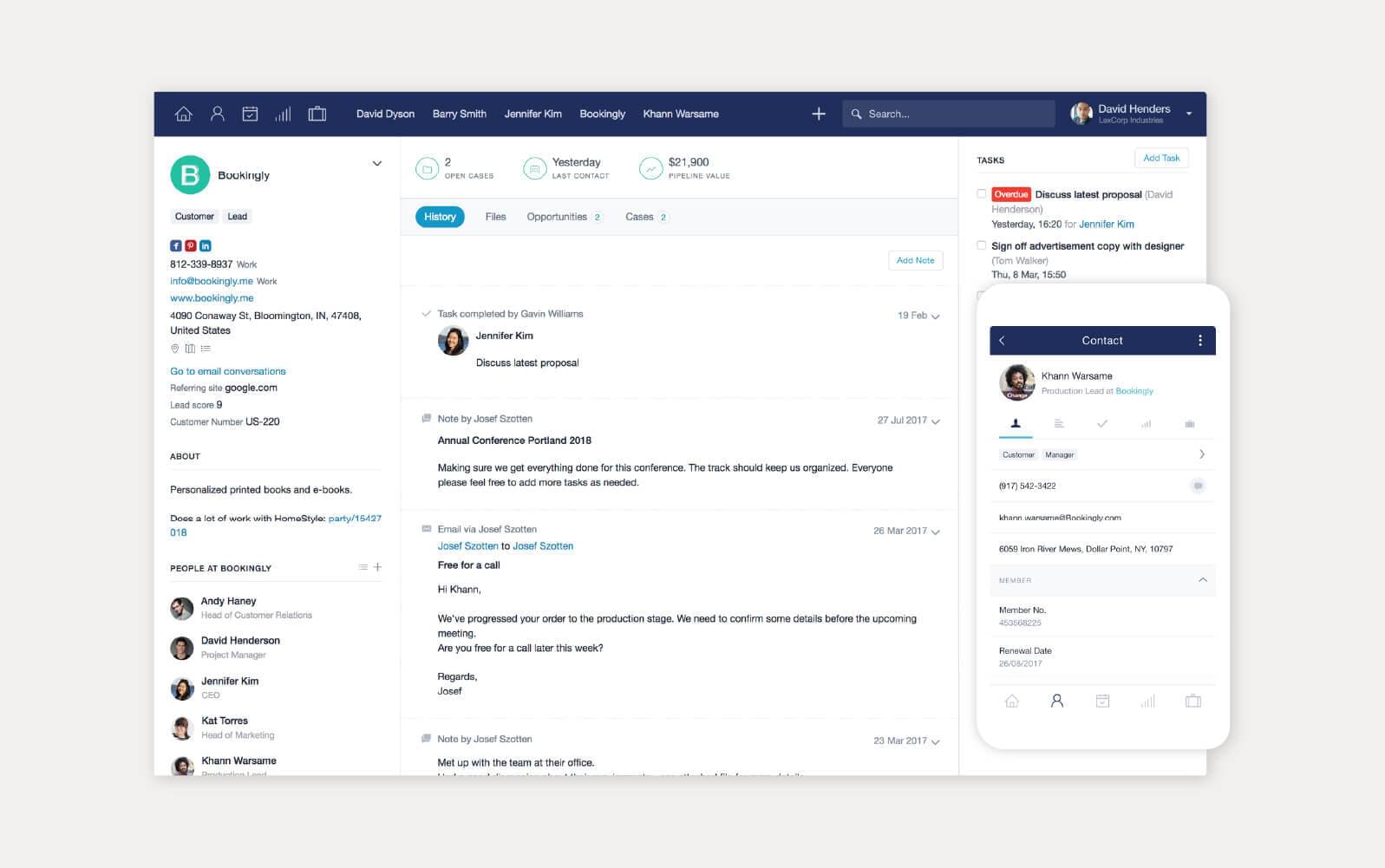Click the Add Note button
Screen dimensions: 1385x868
click(915, 260)
